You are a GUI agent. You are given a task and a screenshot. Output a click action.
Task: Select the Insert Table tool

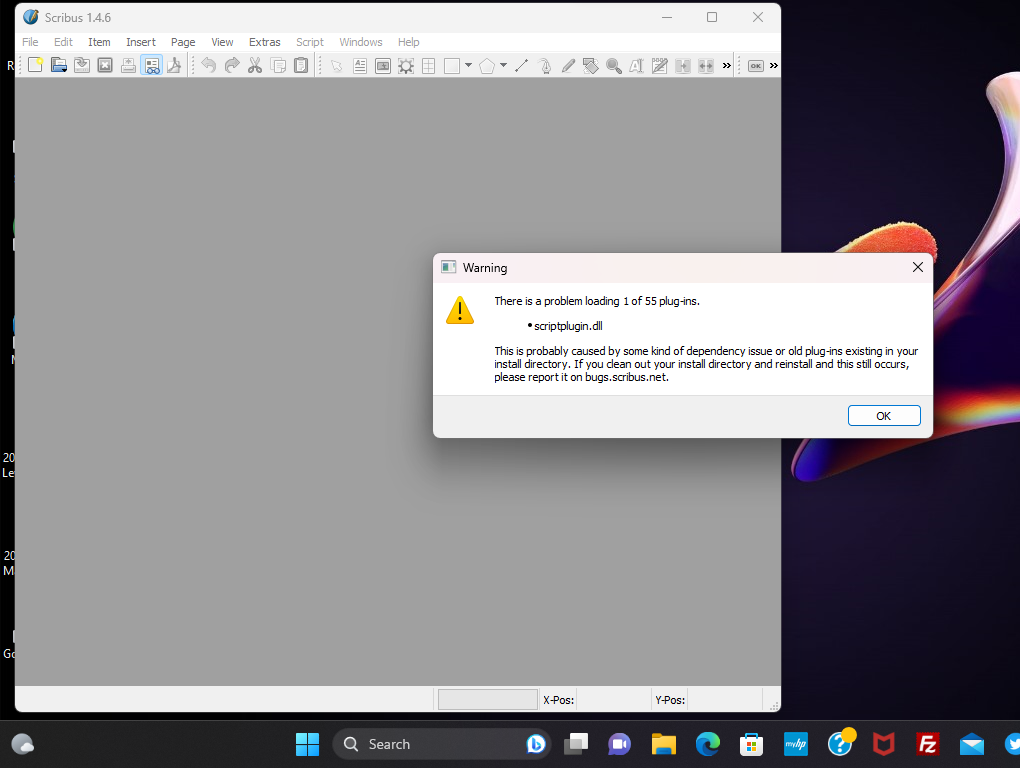pyautogui.click(x=428, y=66)
